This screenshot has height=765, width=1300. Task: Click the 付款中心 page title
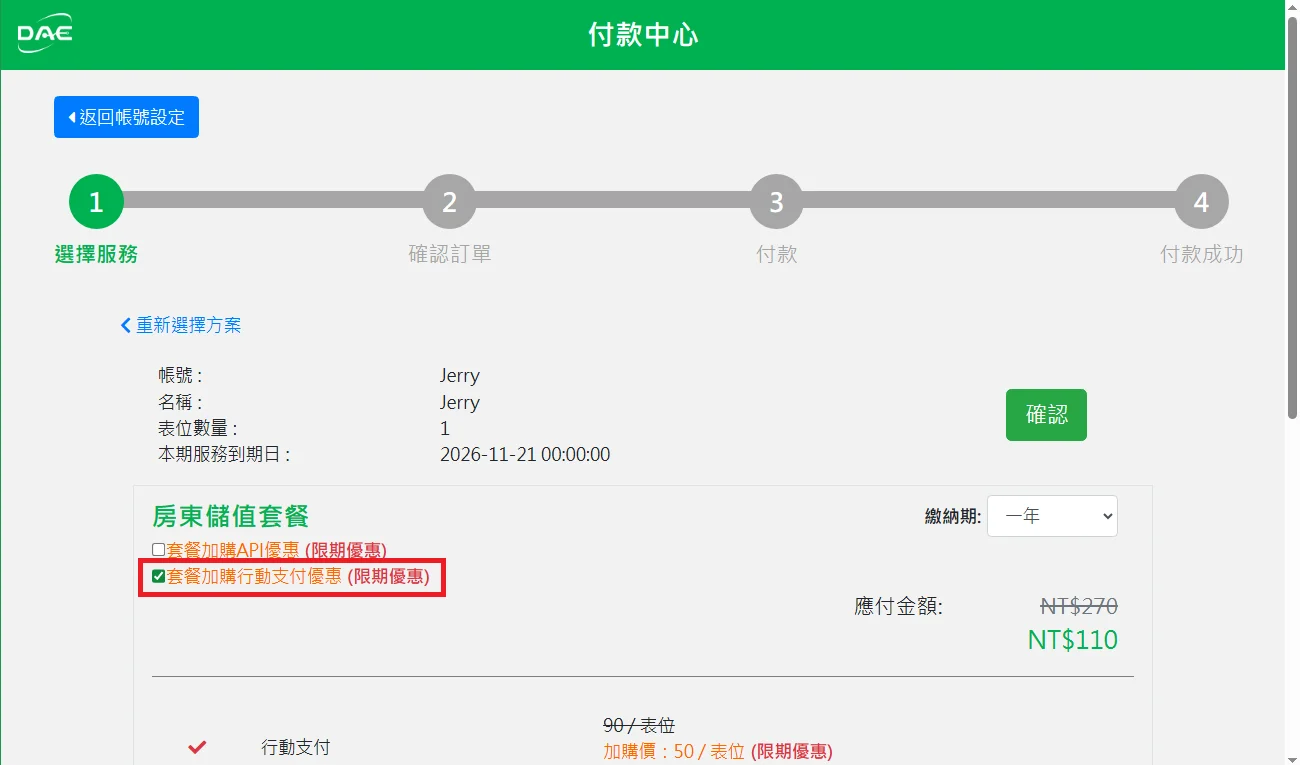(642, 35)
